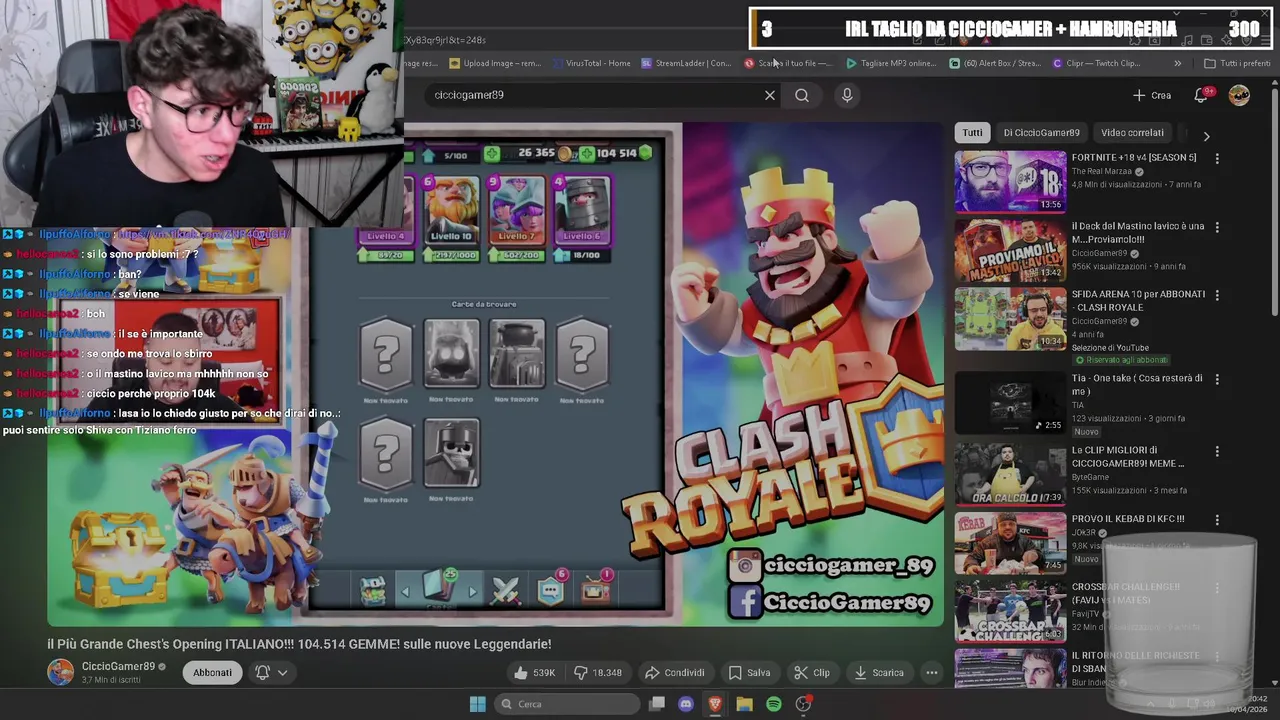Open options for IL RITORNO DELLE RICHIESTE video
The height and width of the screenshot is (720, 1280).
[1217, 656]
